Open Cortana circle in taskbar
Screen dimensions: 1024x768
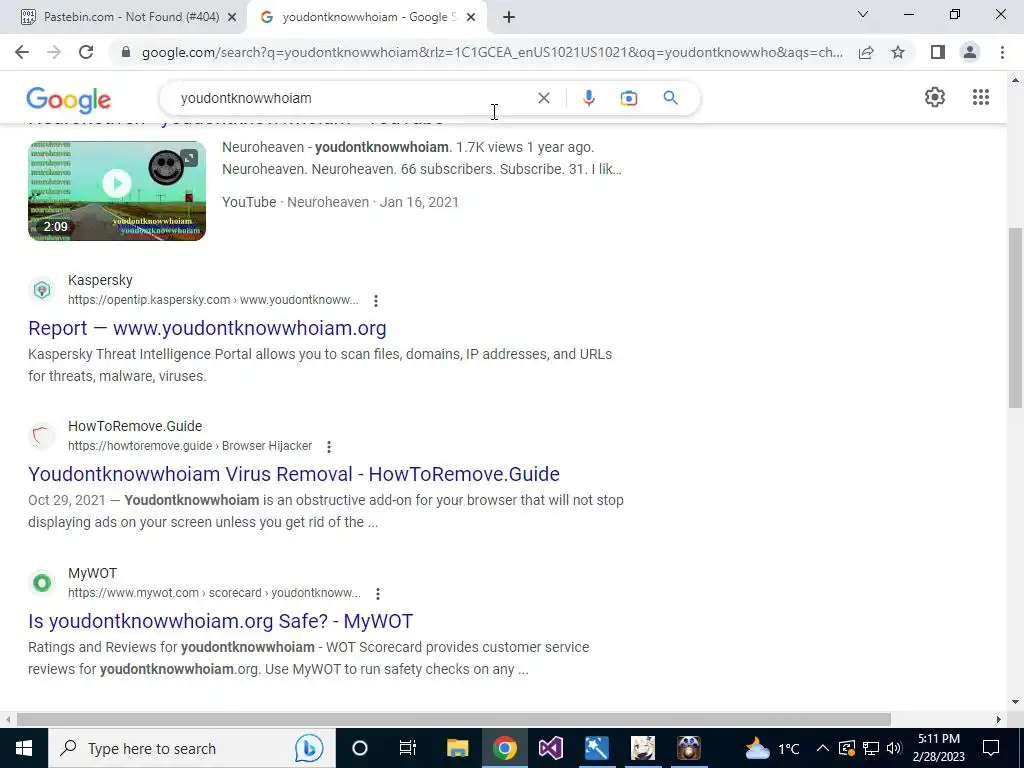[x=359, y=748]
